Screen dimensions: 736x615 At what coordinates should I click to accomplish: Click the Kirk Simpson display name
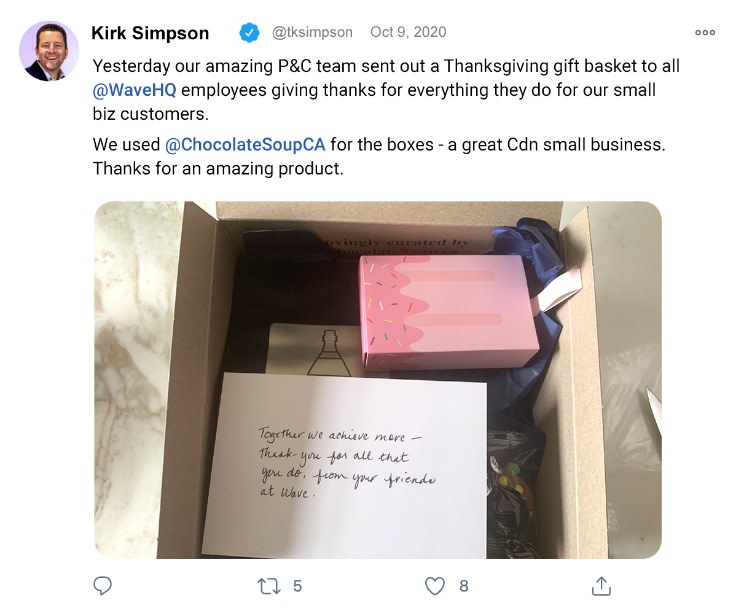(150, 33)
